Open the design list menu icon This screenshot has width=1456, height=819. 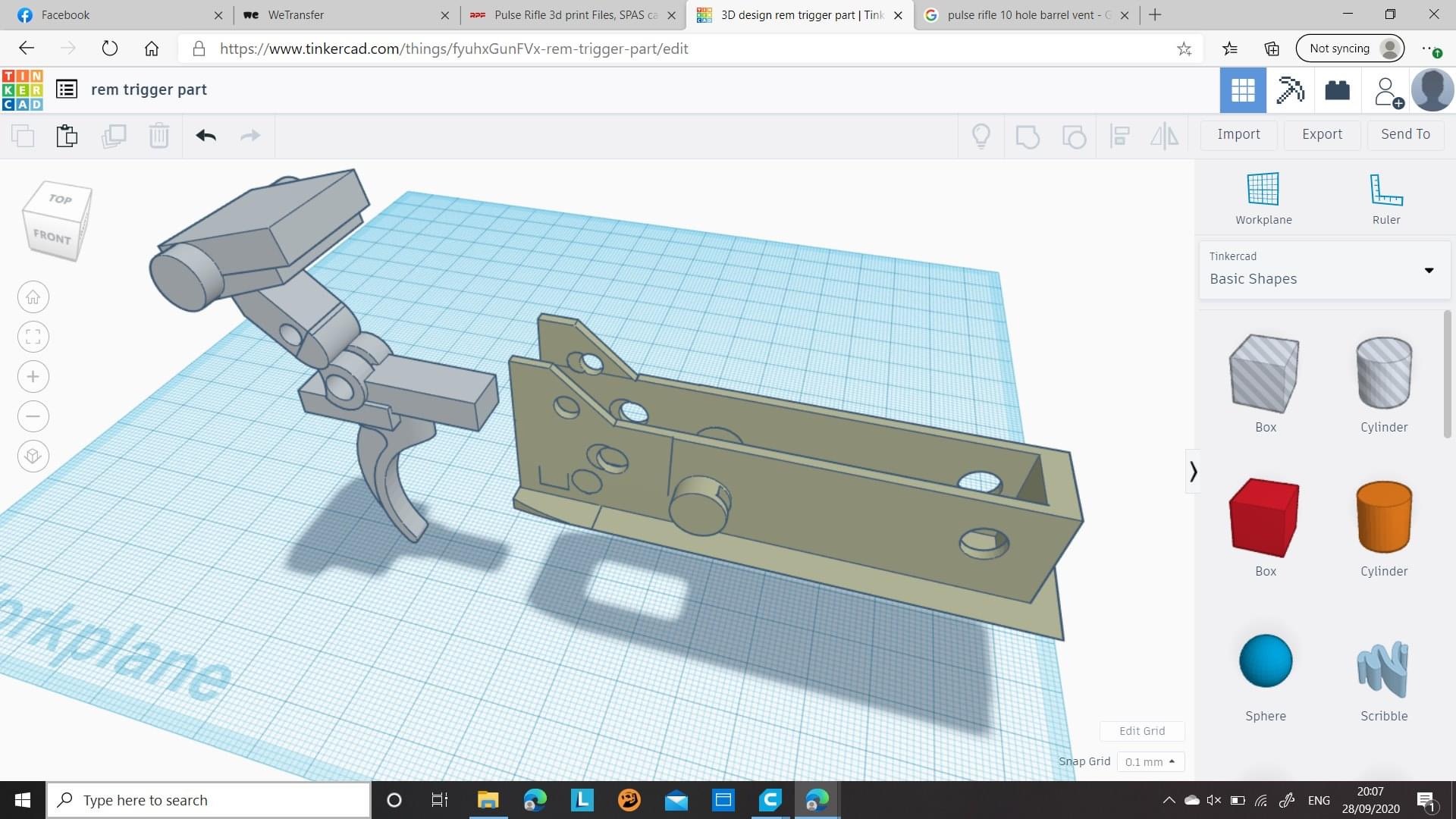[67, 89]
